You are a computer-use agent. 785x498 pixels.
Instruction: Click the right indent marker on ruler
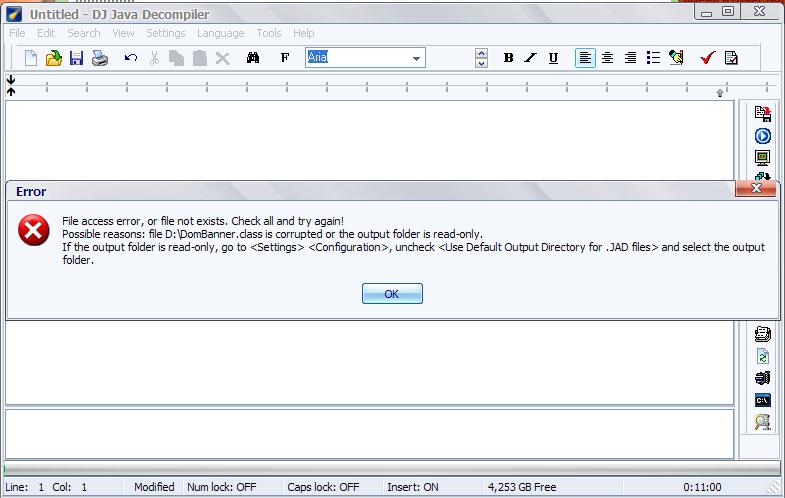720,93
